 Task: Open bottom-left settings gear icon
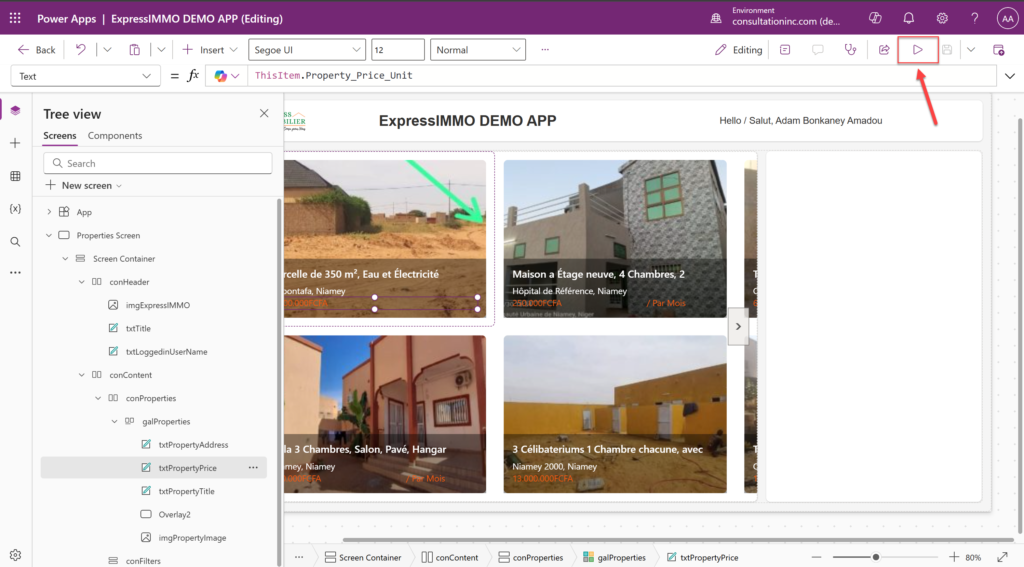(x=15, y=555)
